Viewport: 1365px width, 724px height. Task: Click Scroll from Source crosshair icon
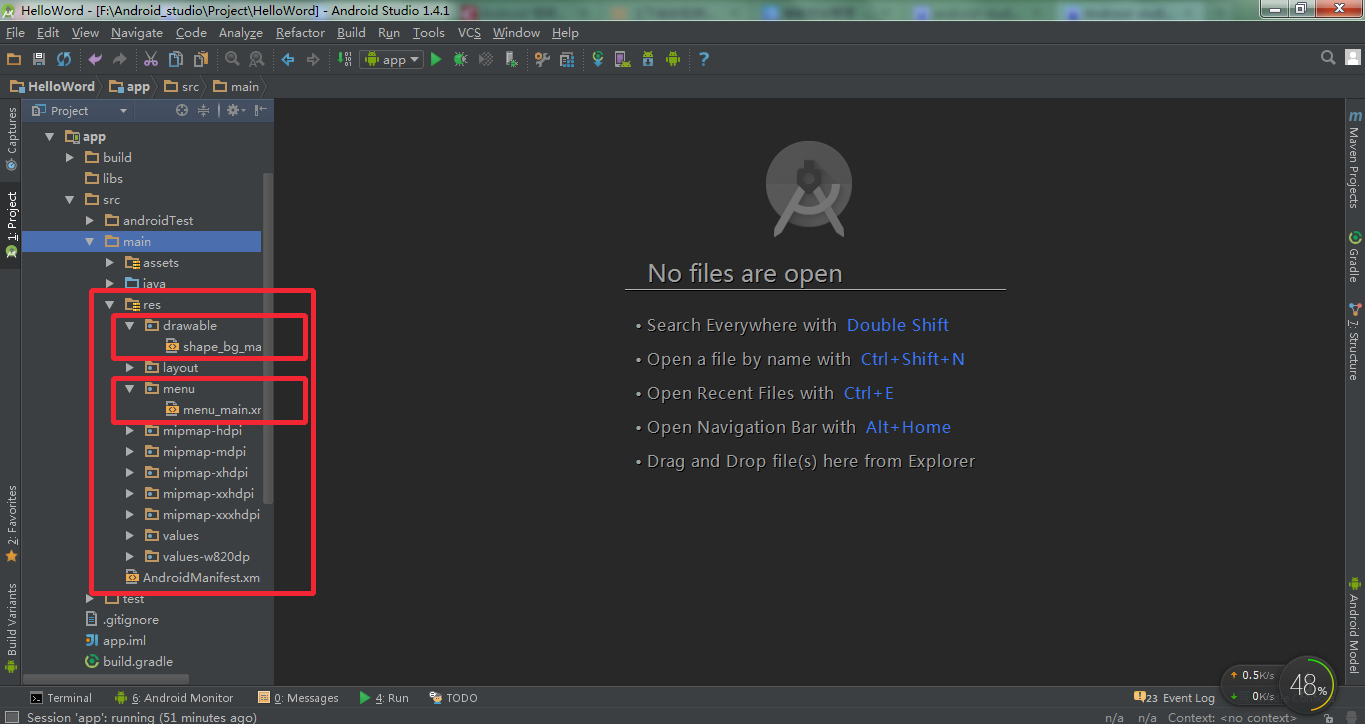pos(182,111)
